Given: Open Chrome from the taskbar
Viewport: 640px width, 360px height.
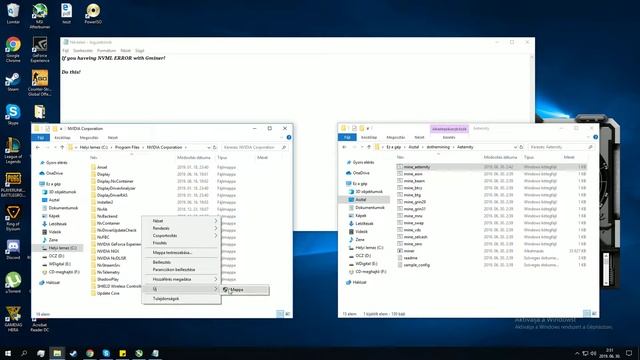Looking at the screenshot, I should click(90, 353).
